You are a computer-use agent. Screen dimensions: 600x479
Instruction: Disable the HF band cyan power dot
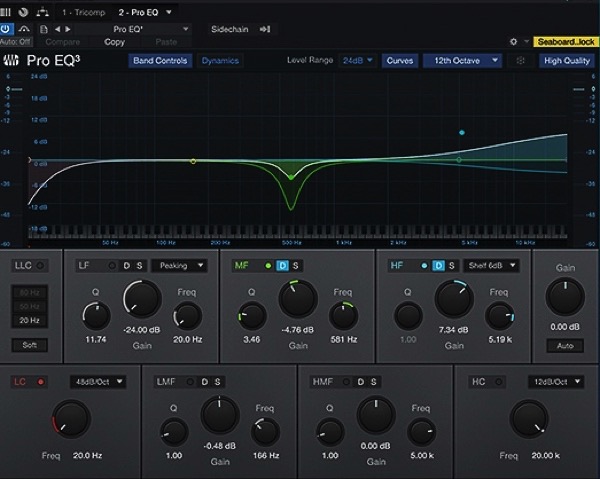[x=424, y=266]
